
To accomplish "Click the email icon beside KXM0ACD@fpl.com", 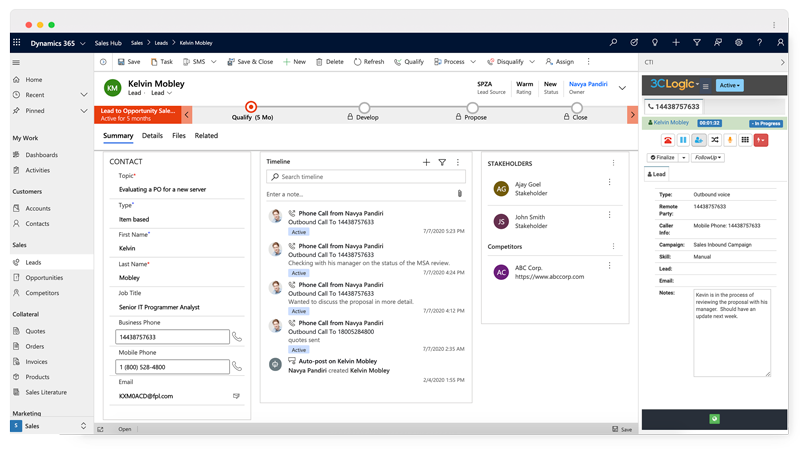I will point(236,396).
